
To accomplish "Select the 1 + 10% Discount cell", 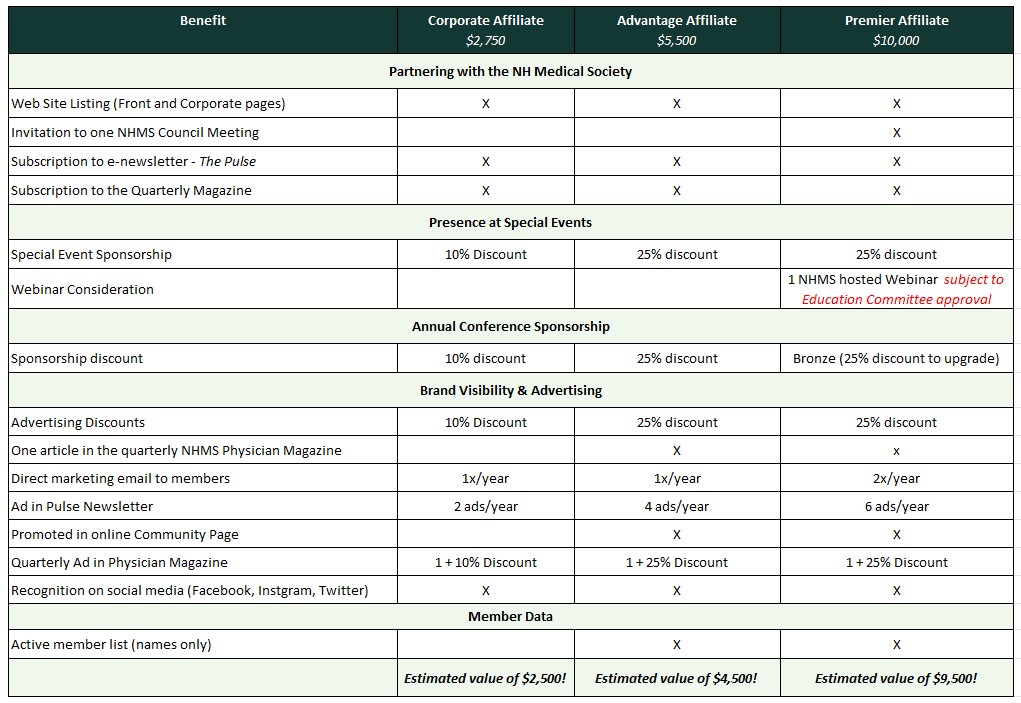I will point(485,562).
